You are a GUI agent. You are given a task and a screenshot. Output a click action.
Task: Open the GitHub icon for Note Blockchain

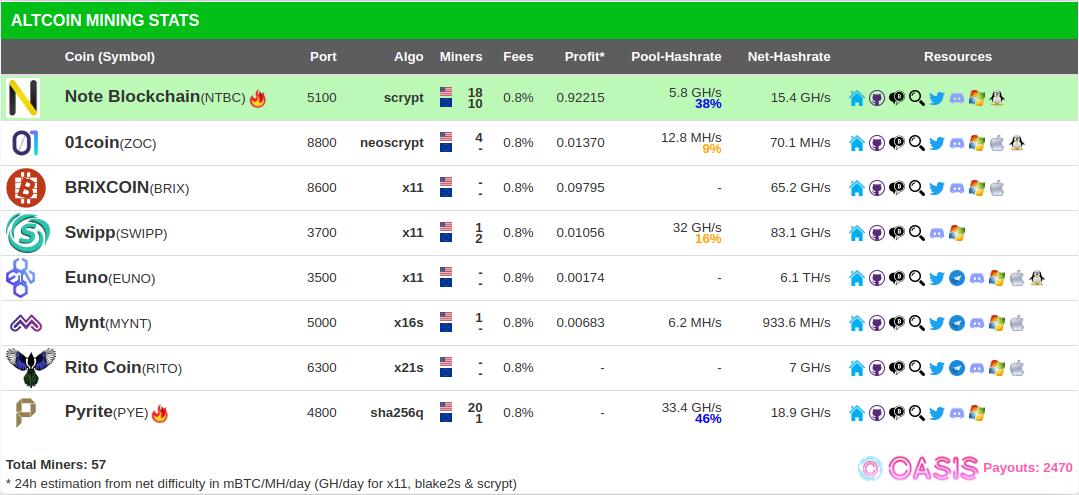[877, 98]
